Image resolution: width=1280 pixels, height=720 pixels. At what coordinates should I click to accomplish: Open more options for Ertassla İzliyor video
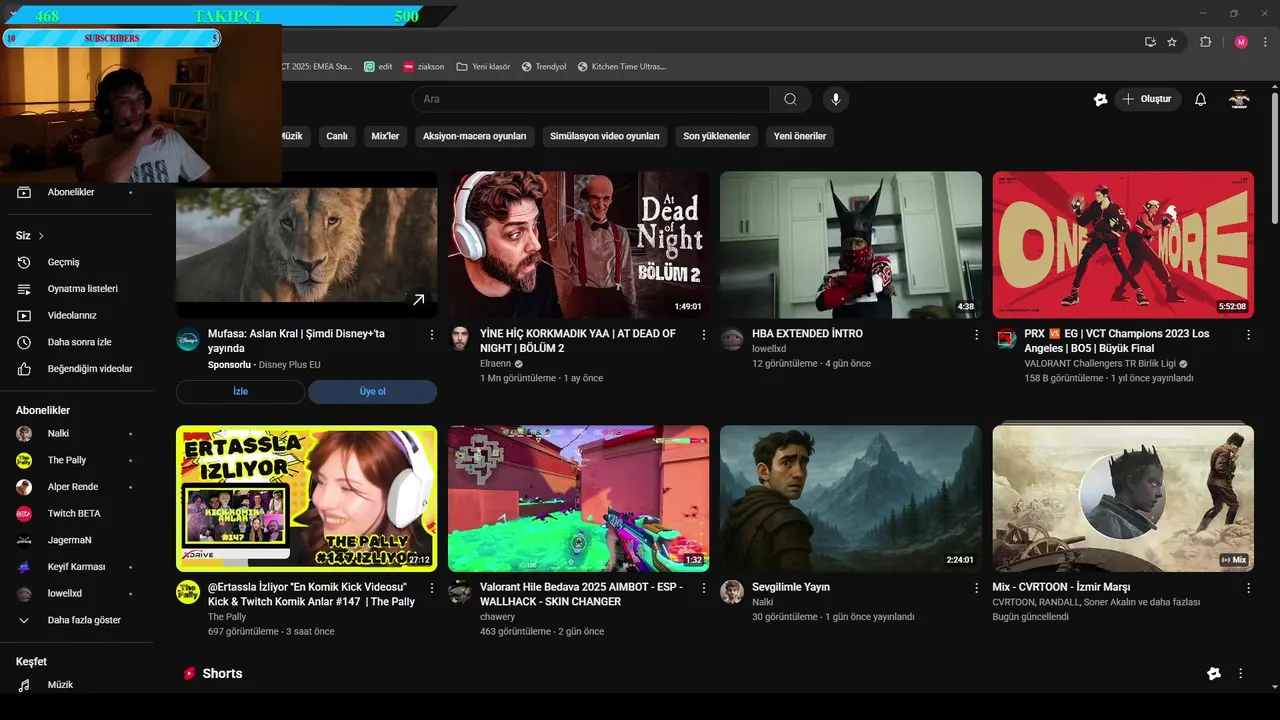click(x=432, y=588)
